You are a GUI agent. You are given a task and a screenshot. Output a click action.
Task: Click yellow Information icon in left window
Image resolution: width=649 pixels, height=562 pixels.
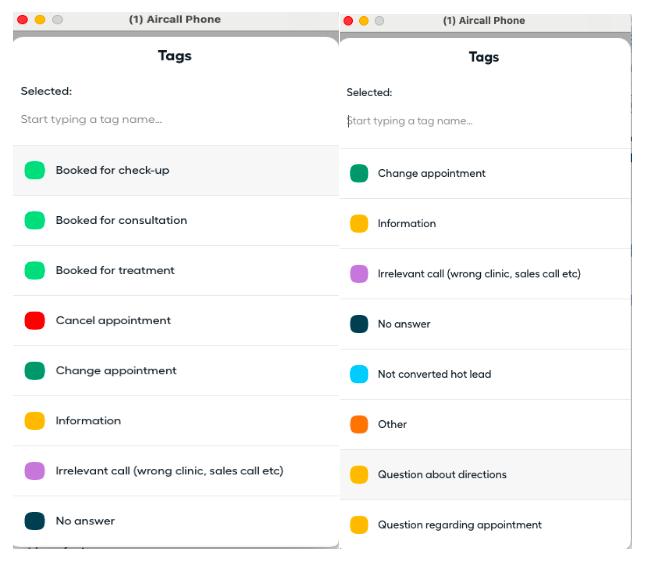[35, 421]
